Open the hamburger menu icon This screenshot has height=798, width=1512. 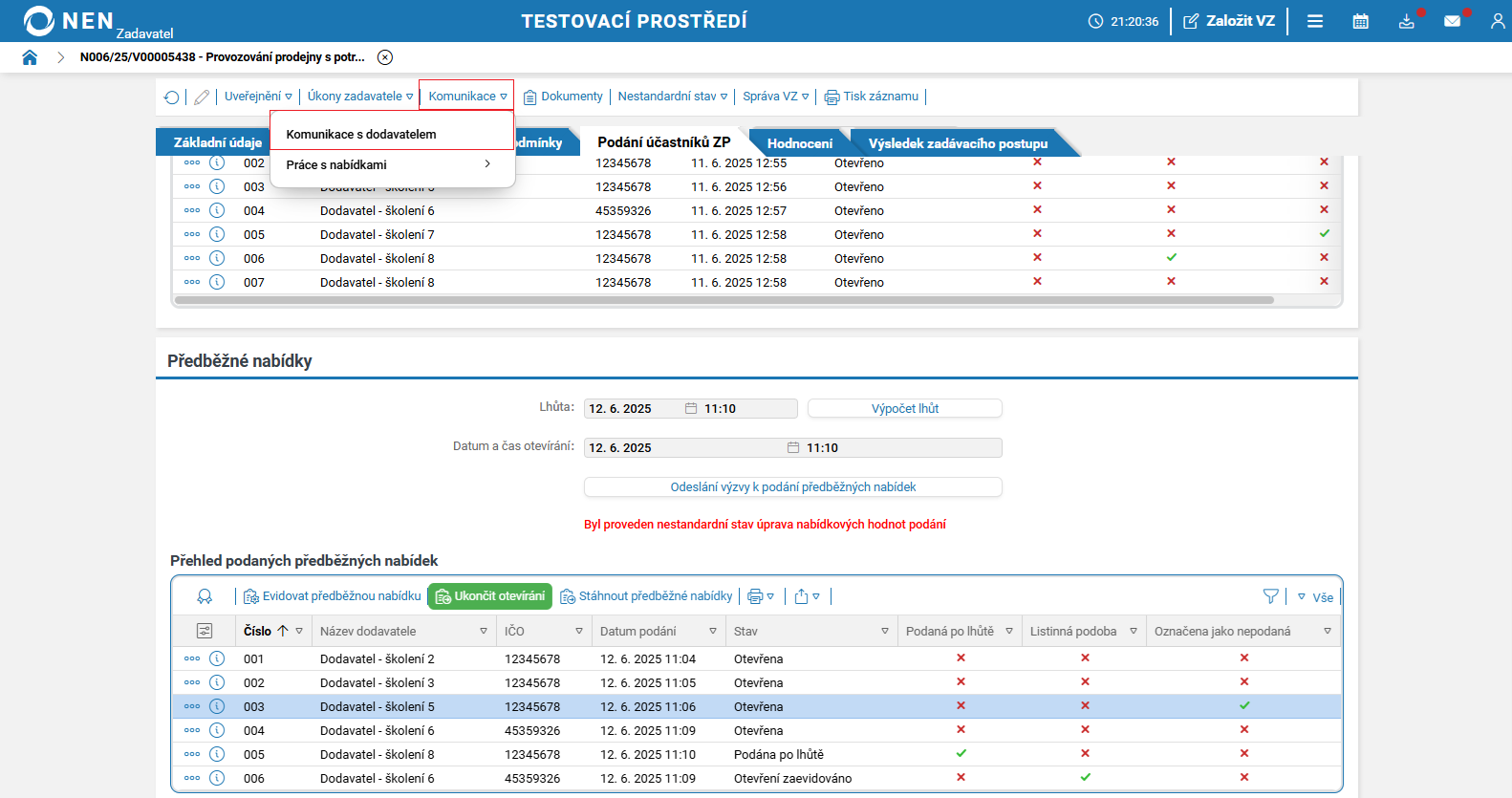tap(1315, 21)
